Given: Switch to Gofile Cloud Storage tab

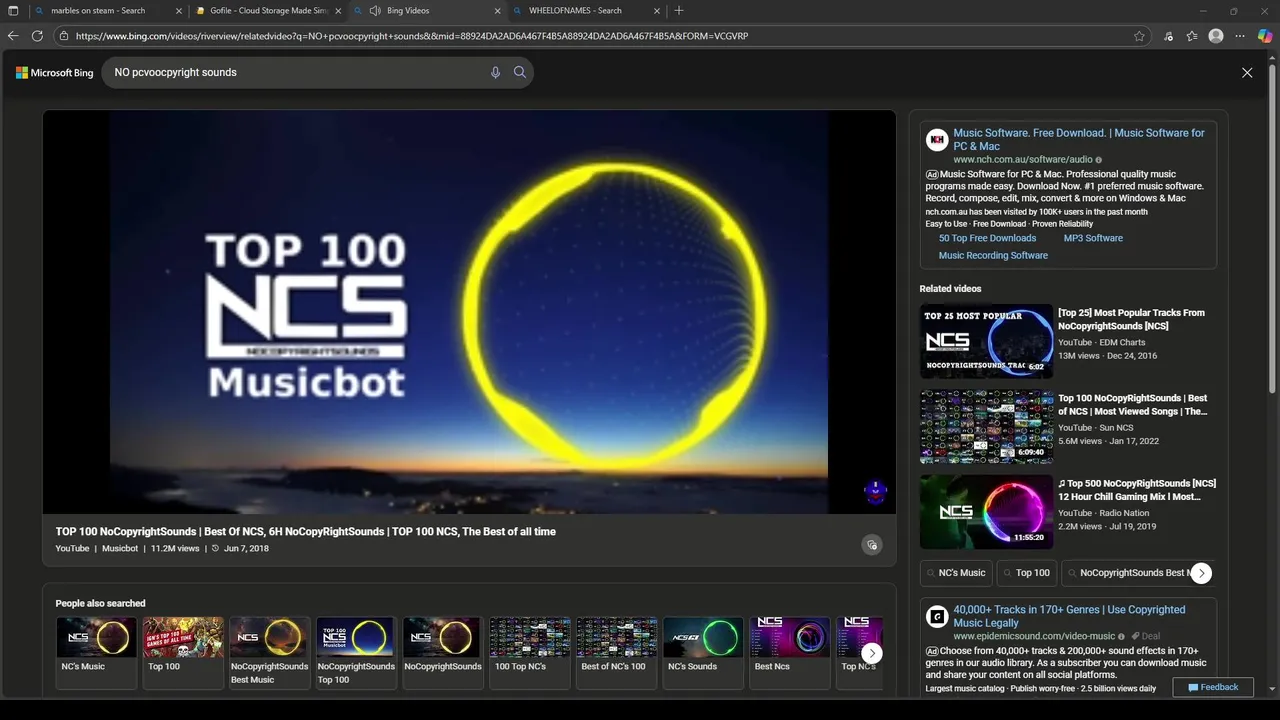Looking at the screenshot, I should pos(270,11).
